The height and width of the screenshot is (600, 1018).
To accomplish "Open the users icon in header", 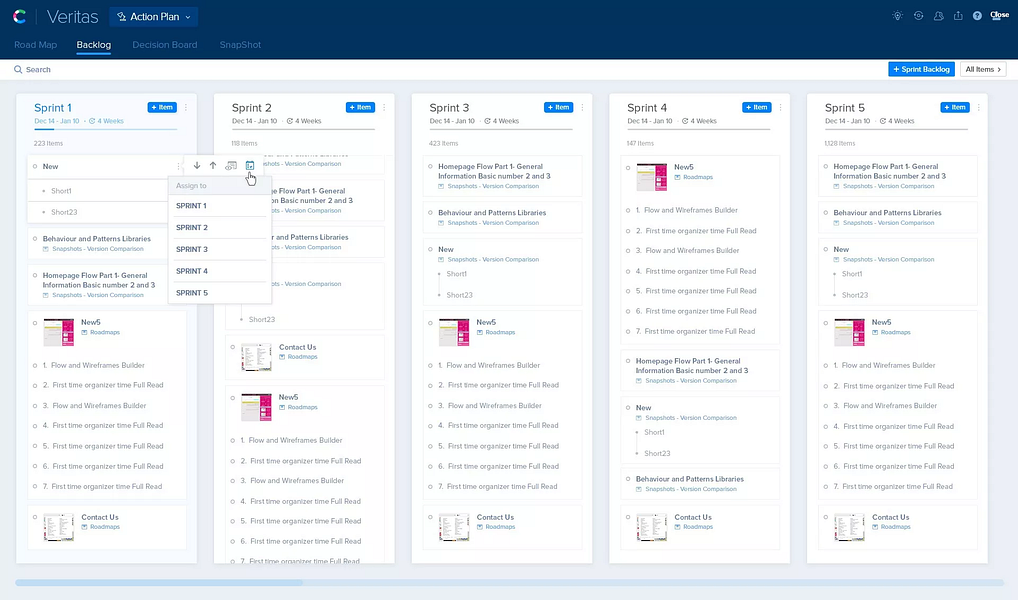I will tap(938, 16).
